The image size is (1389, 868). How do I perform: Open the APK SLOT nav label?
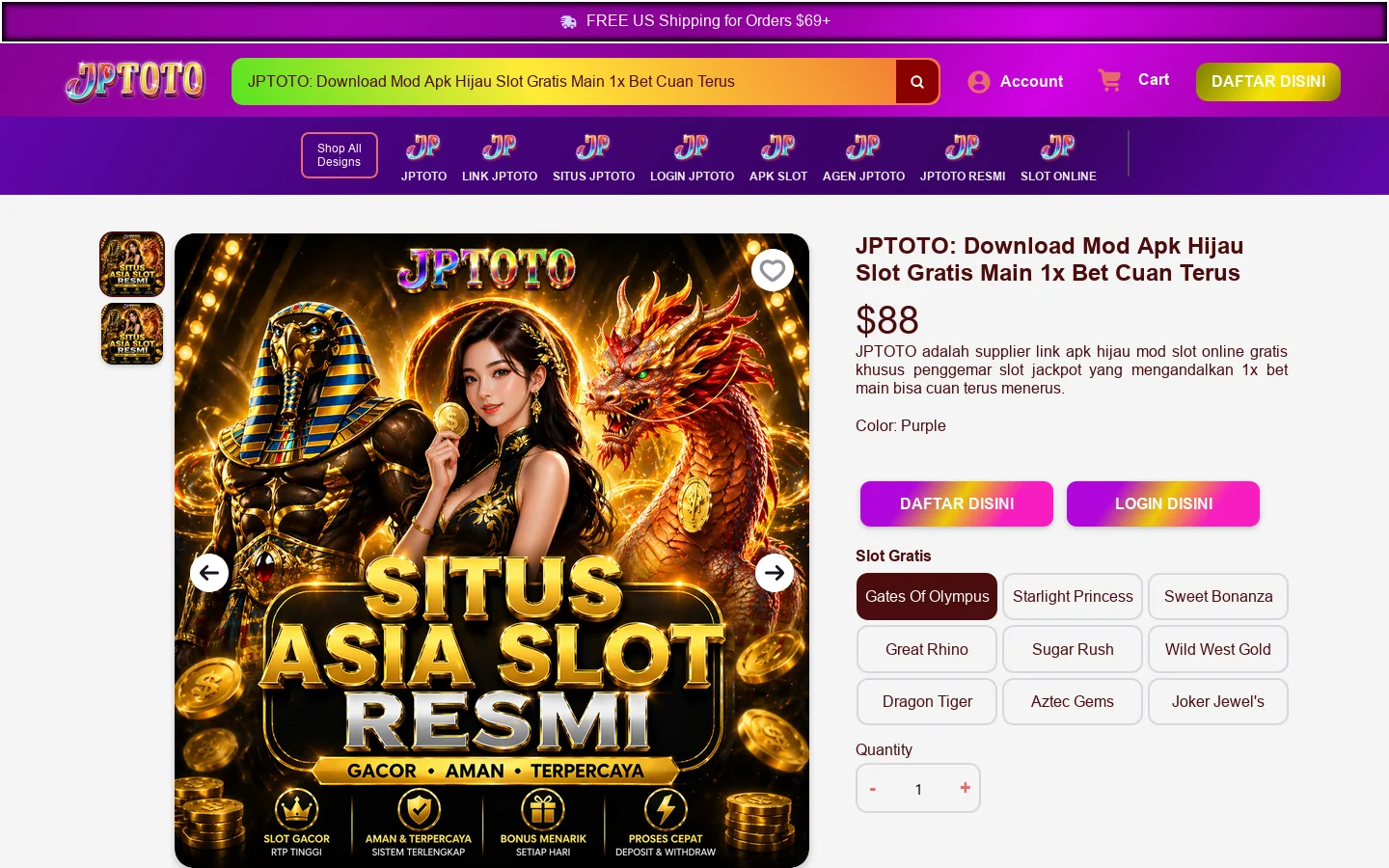[x=778, y=176]
